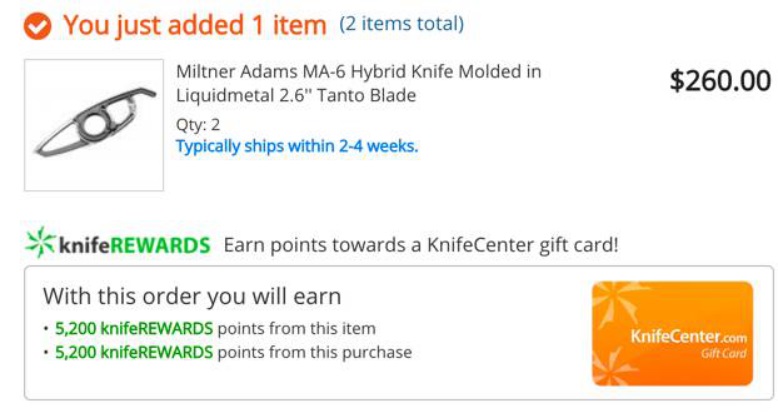This screenshot has height=413, width=778.
Task: Click the $260.00 price
Action: point(720,80)
